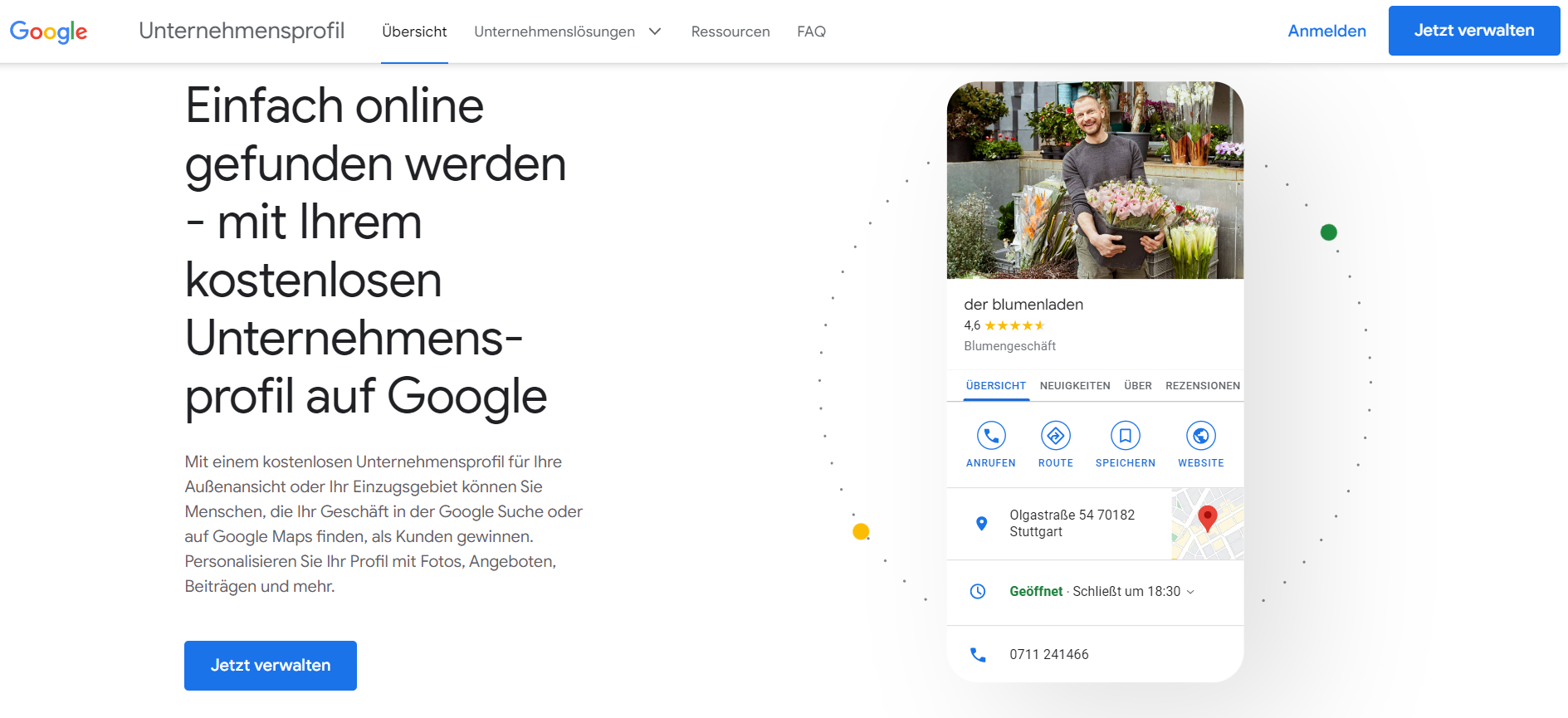Click Jetzt verwalten button in header
1568x718 pixels.
coord(1474,31)
